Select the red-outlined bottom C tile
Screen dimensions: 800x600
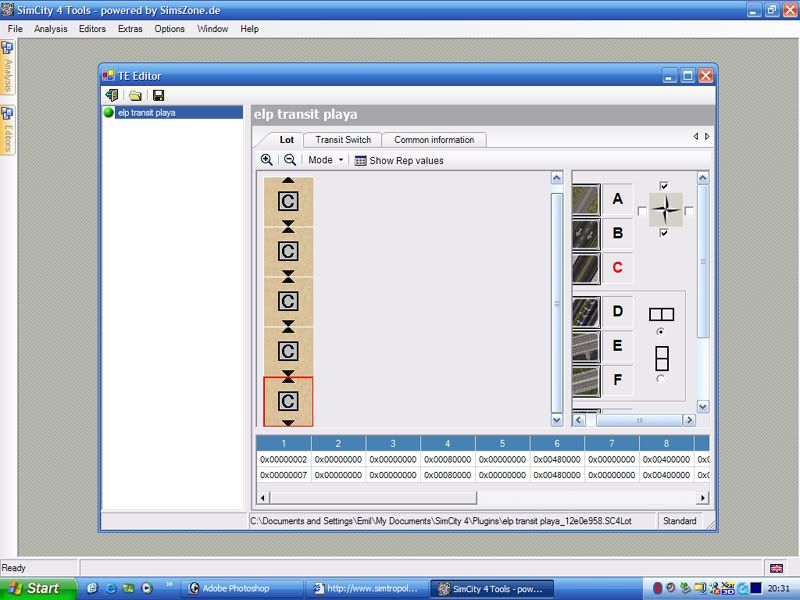pyautogui.click(x=288, y=402)
